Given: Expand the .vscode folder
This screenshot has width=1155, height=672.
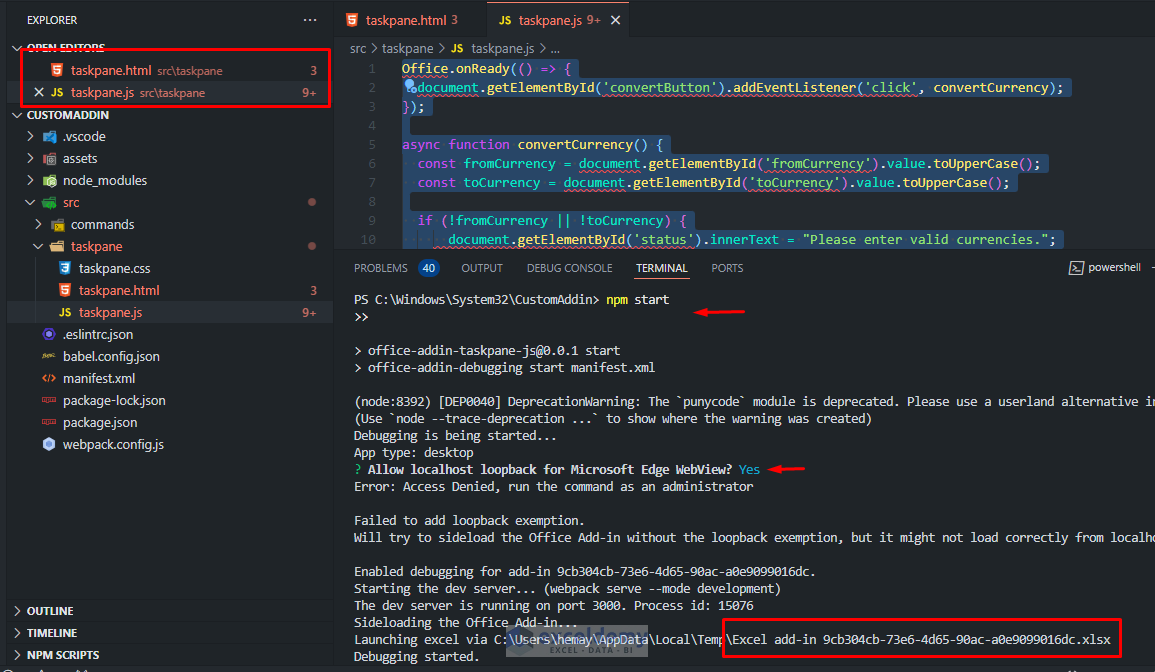Looking at the screenshot, I should [x=30, y=136].
